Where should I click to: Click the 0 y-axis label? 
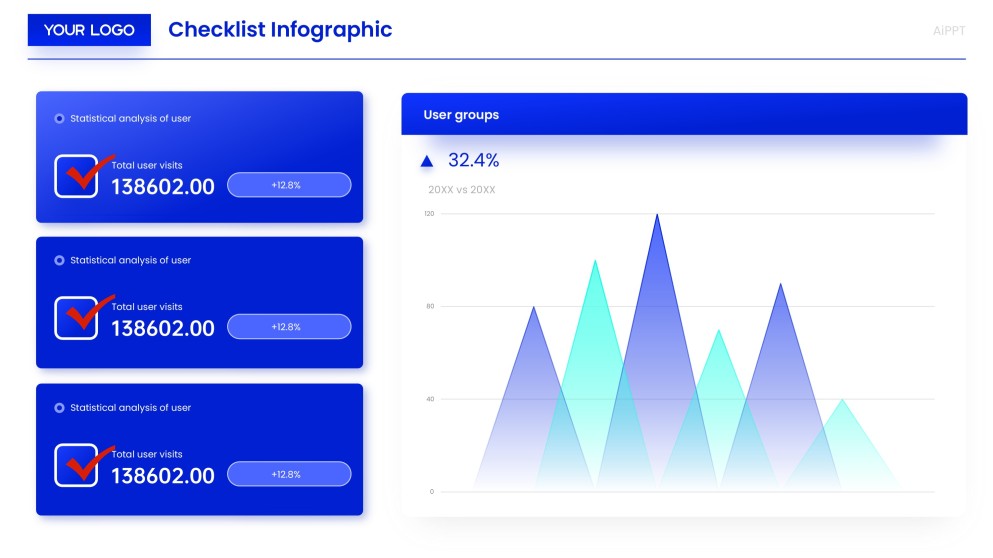pyautogui.click(x=432, y=491)
